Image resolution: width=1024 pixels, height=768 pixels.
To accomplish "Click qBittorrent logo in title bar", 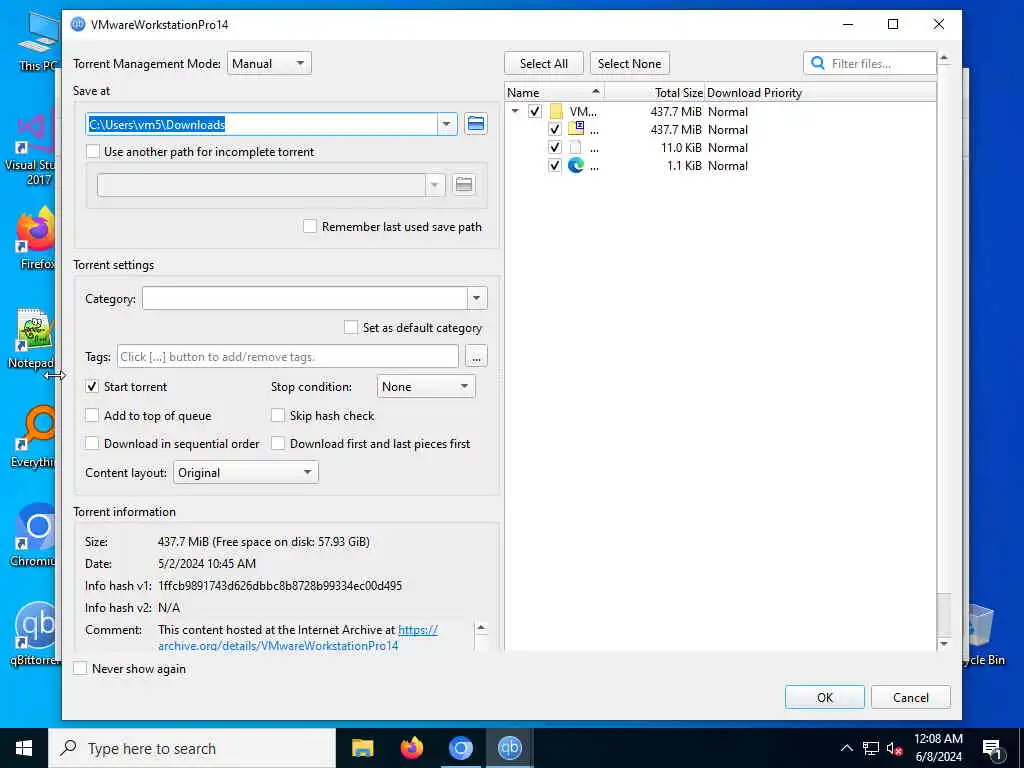I will click(78, 24).
